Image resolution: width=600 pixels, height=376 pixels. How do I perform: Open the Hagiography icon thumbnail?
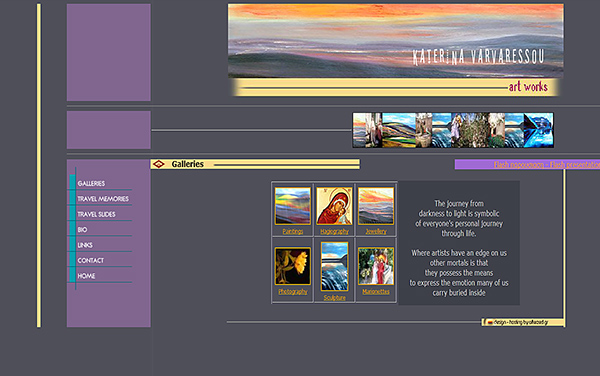(334, 206)
